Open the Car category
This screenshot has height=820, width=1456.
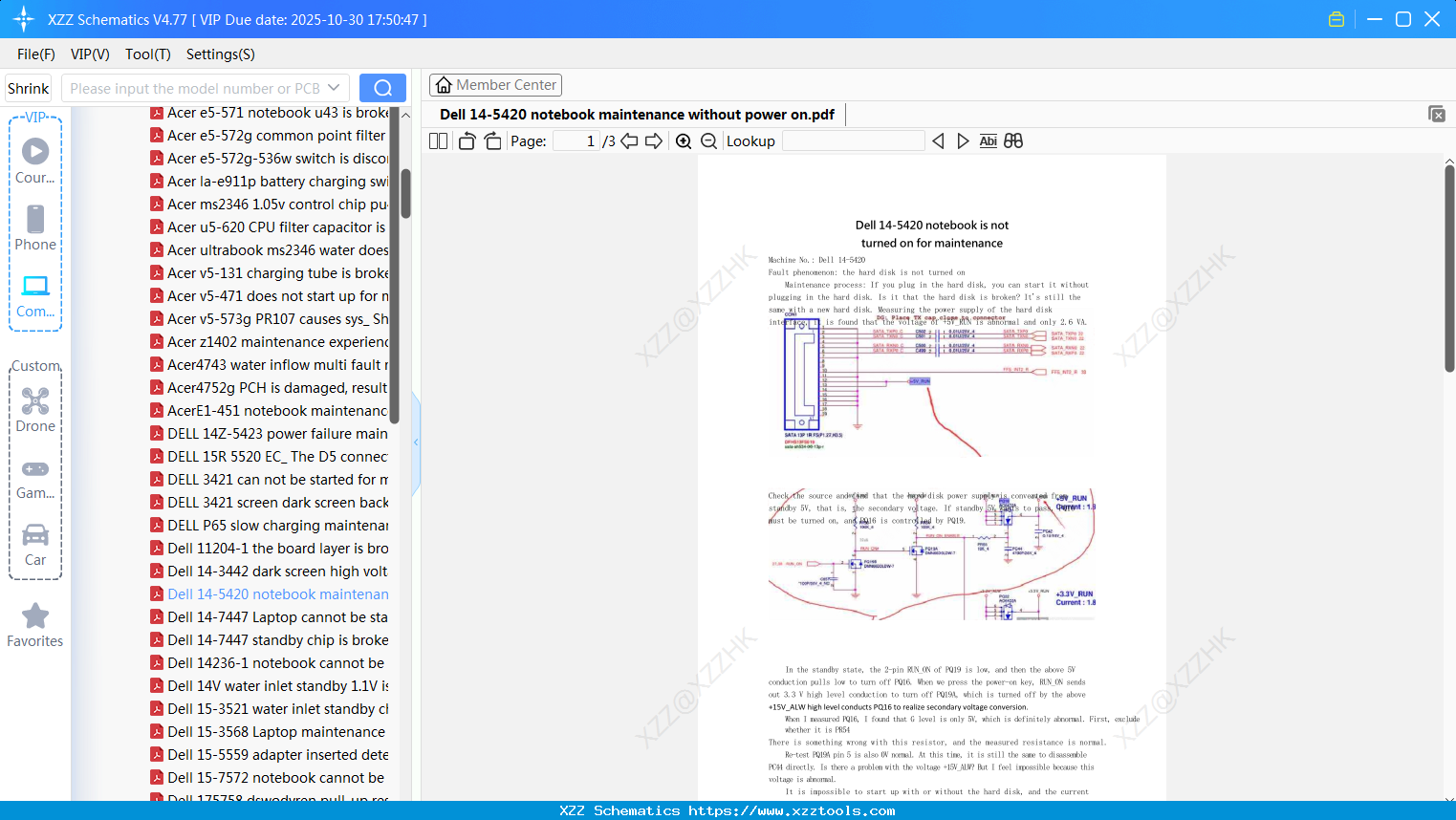click(x=35, y=545)
